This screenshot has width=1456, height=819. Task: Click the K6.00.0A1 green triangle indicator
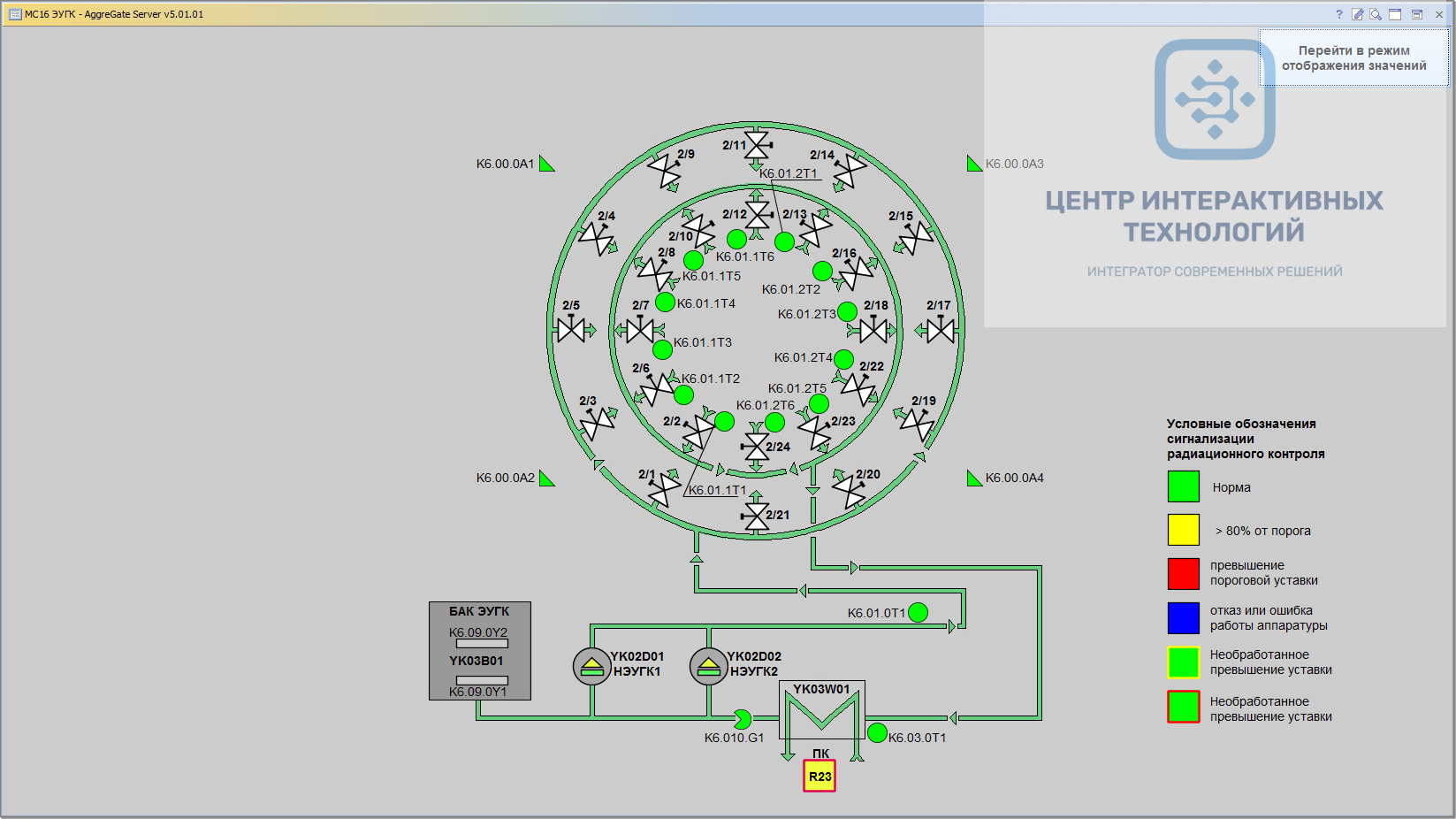(x=547, y=164)
